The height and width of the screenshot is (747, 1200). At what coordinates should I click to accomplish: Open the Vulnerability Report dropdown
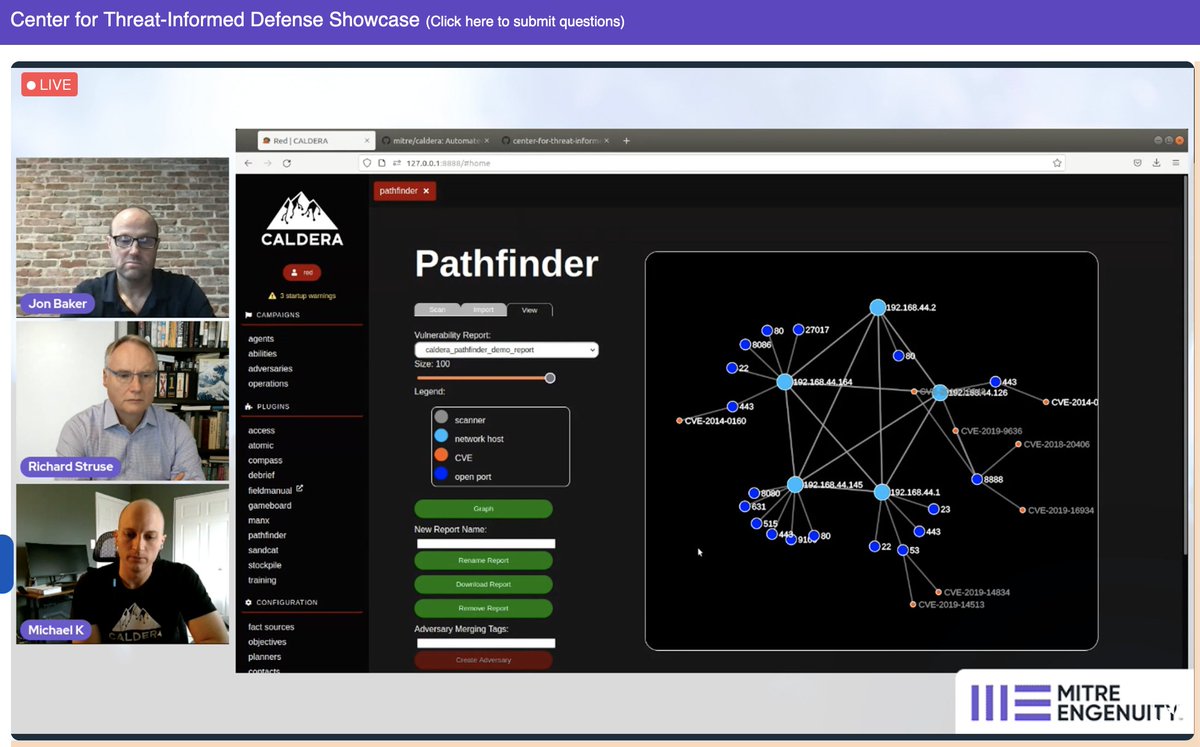point(506,350)
